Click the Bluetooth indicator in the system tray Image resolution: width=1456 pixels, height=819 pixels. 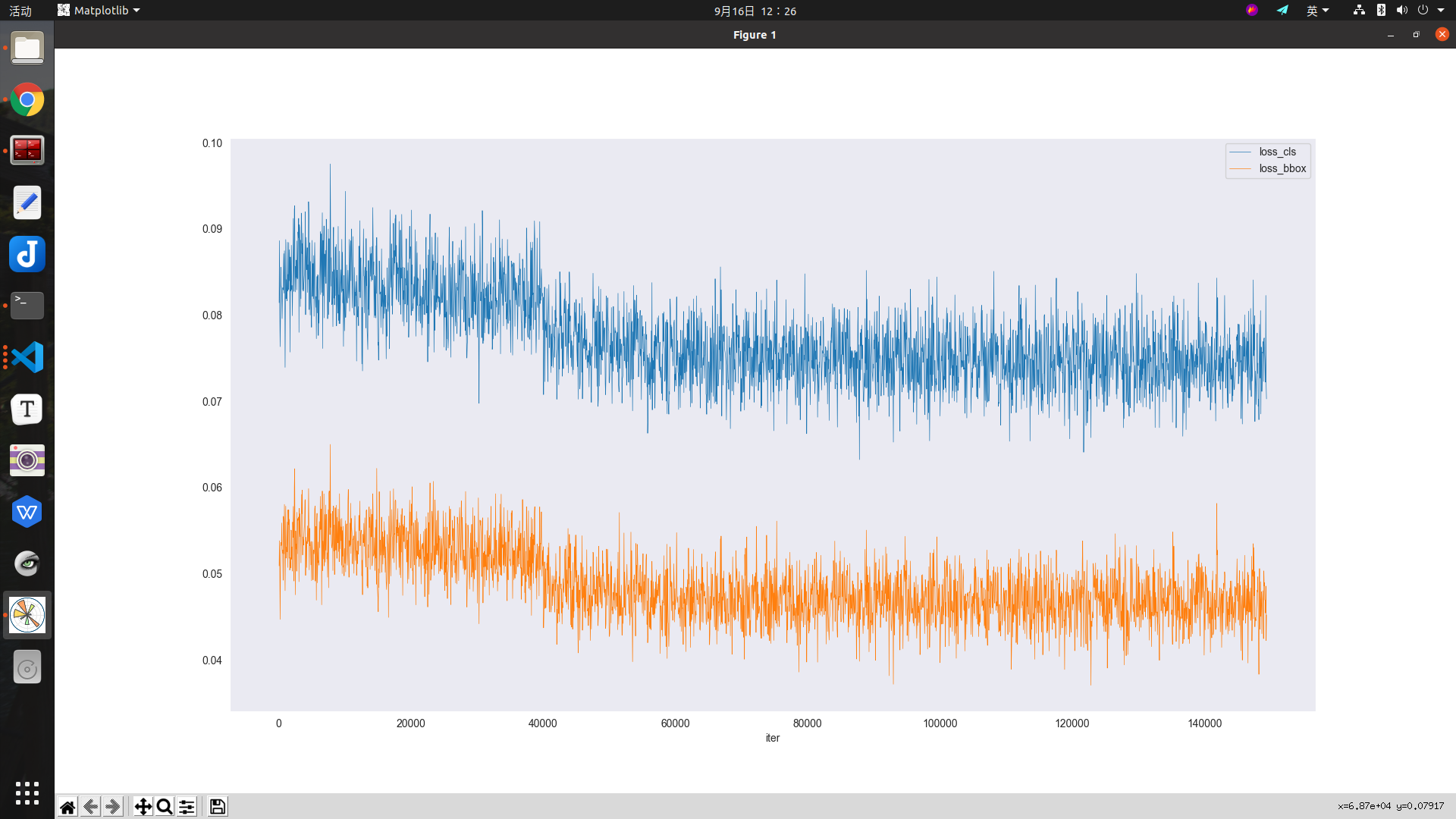click(x=1380, y=10)
